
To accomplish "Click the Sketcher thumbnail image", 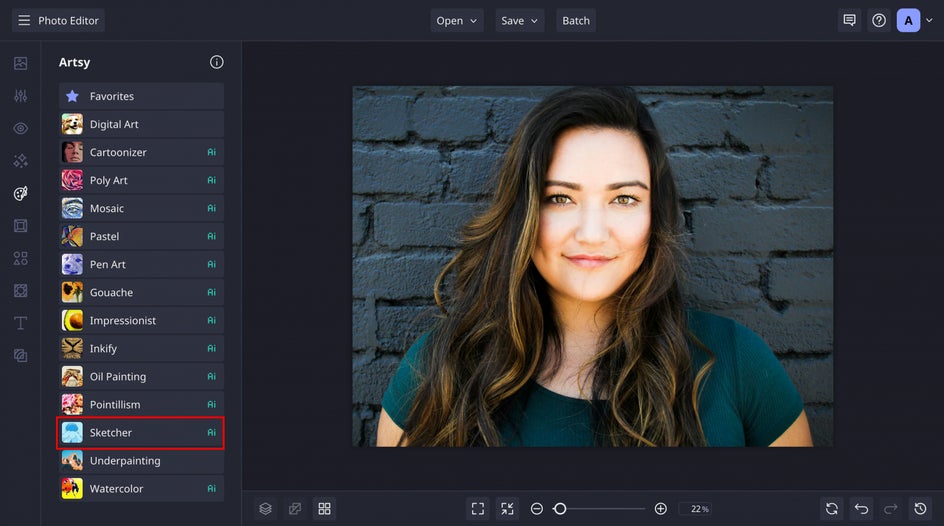I will pos(72,433).
